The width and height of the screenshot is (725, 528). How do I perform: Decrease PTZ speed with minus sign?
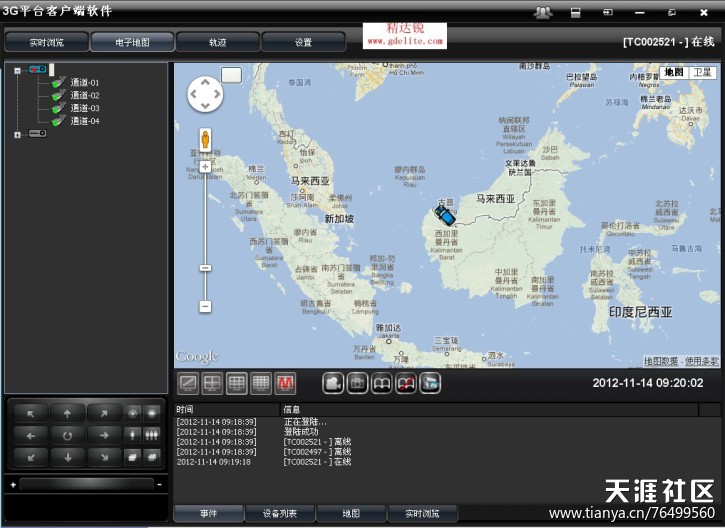(160, 485)
